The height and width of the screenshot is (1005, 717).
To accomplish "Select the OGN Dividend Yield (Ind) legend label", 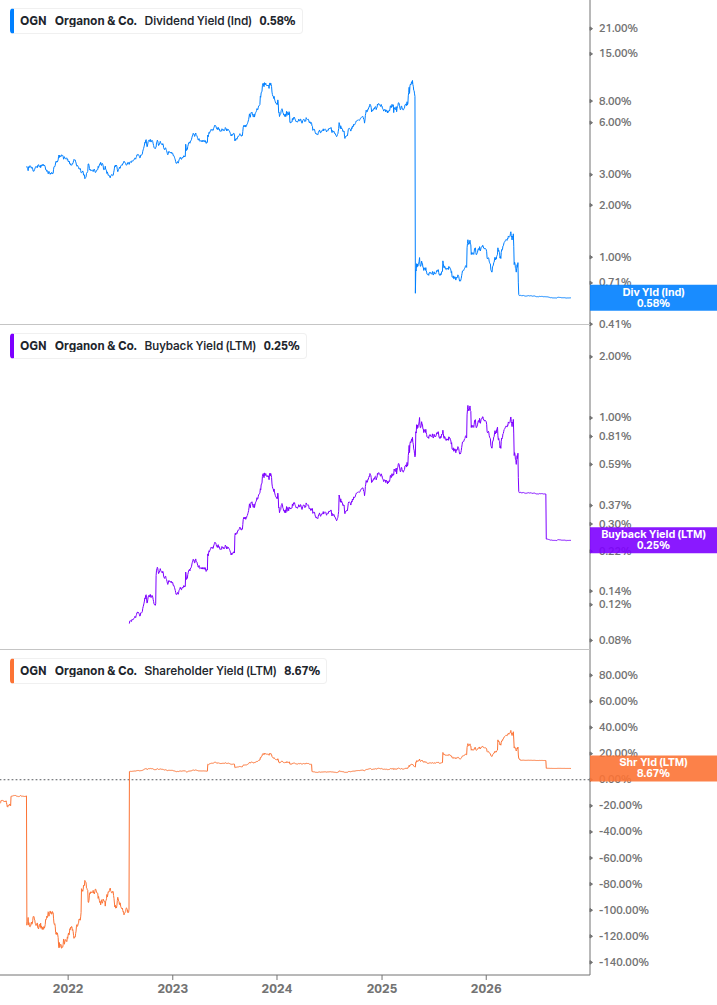I will (x=157, y=21).
